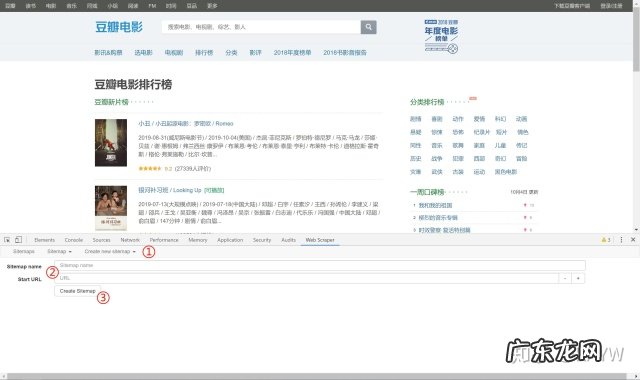Select the 历史 category link
The width and height of the screenshot is (640, 380).
416,158
